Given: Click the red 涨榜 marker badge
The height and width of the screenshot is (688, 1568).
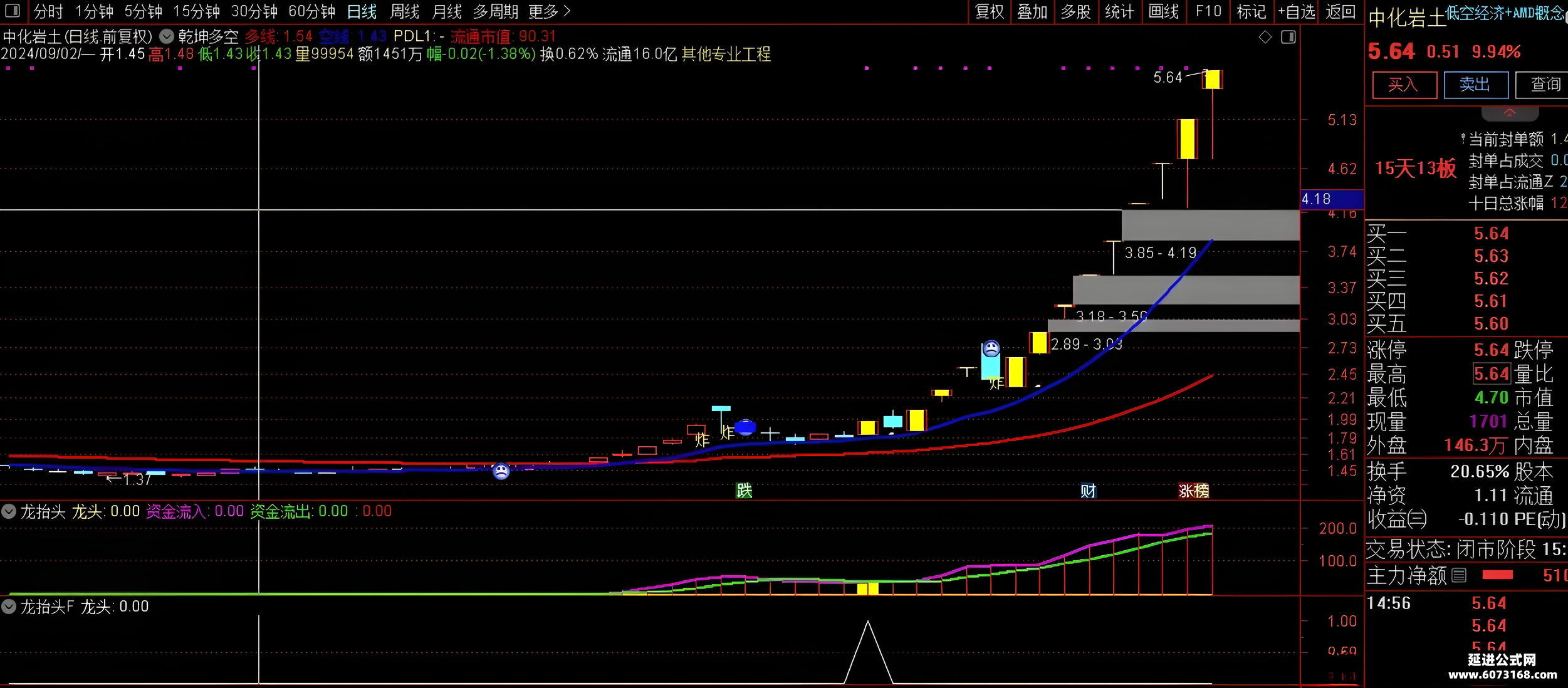Looking at the screenshot, I should [1193, 491].
